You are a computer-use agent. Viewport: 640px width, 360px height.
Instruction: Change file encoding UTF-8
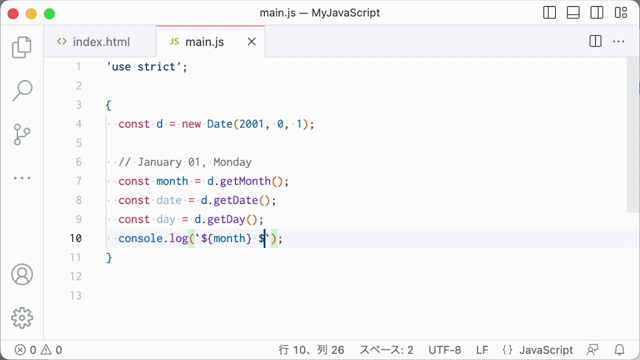[444, 350]
